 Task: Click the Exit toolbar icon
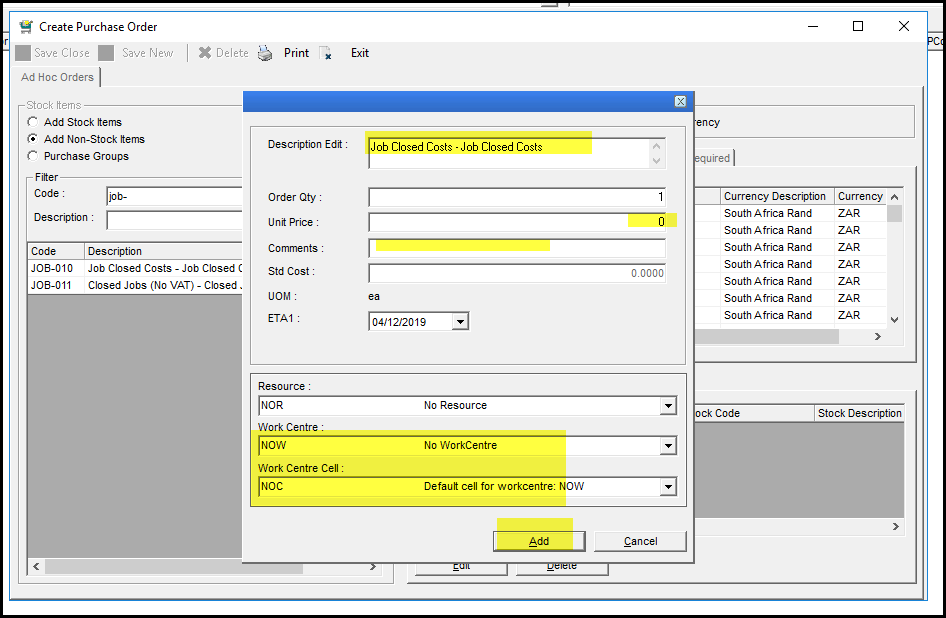click(326, 53)
